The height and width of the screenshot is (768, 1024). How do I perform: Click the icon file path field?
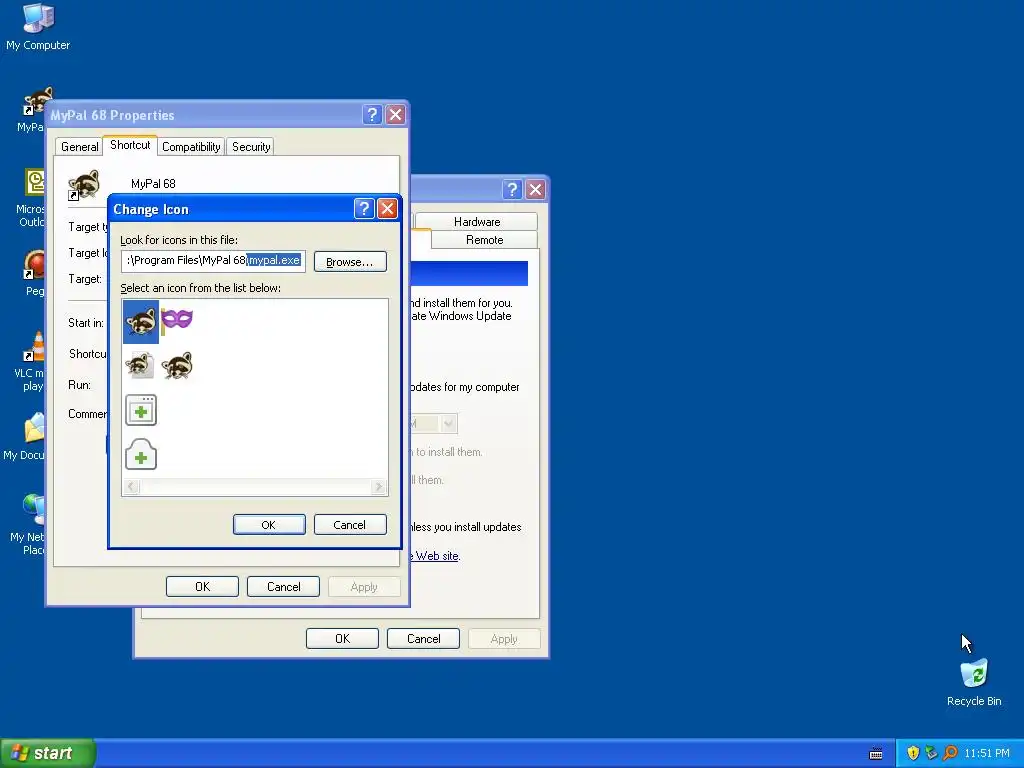coord(213,261)
